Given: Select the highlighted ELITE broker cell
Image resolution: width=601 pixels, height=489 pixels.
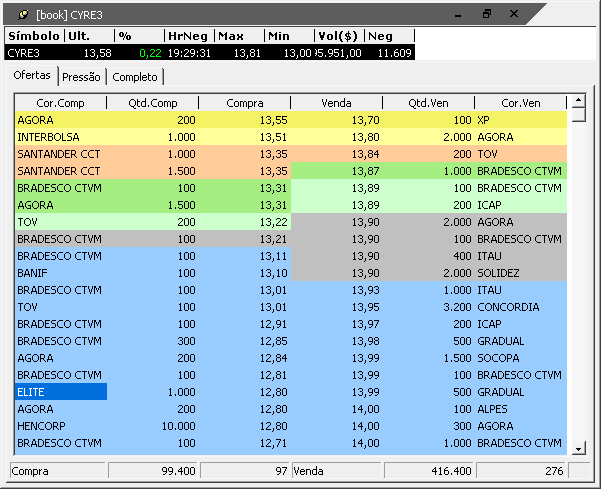Looking at the screenshot, I should click(x=61, y=392).
